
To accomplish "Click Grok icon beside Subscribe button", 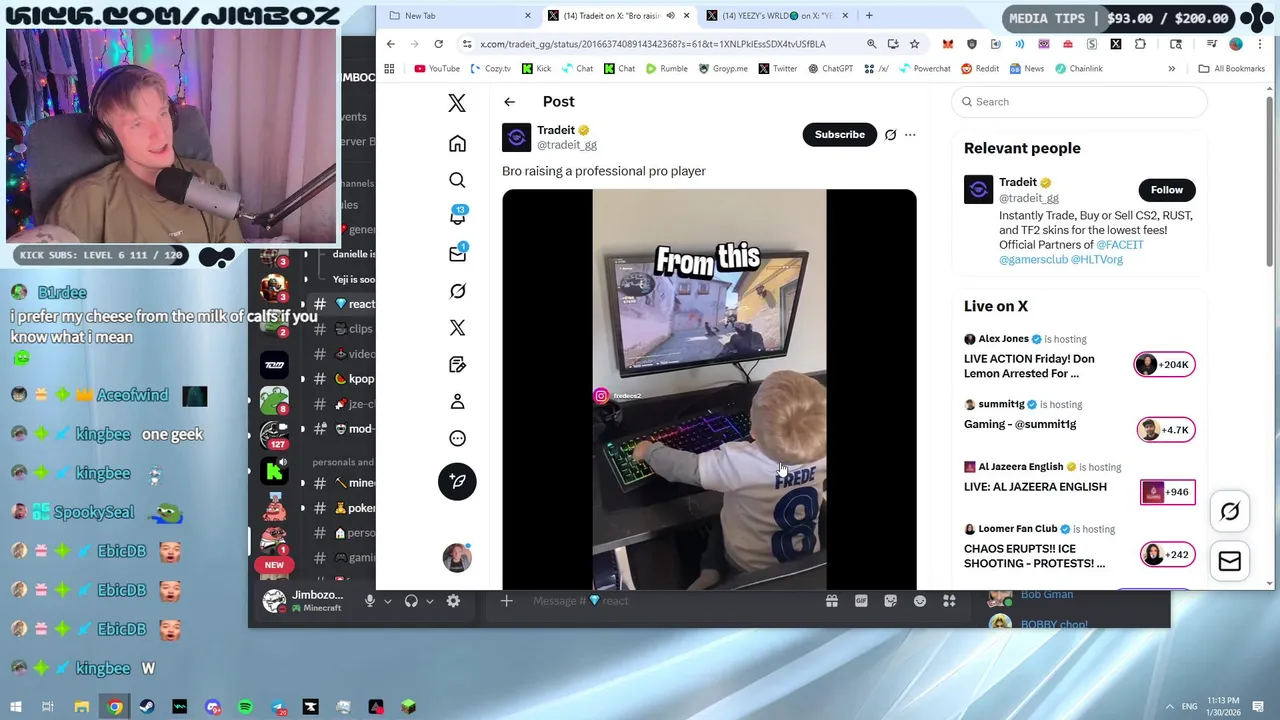I will coord(890,135).
